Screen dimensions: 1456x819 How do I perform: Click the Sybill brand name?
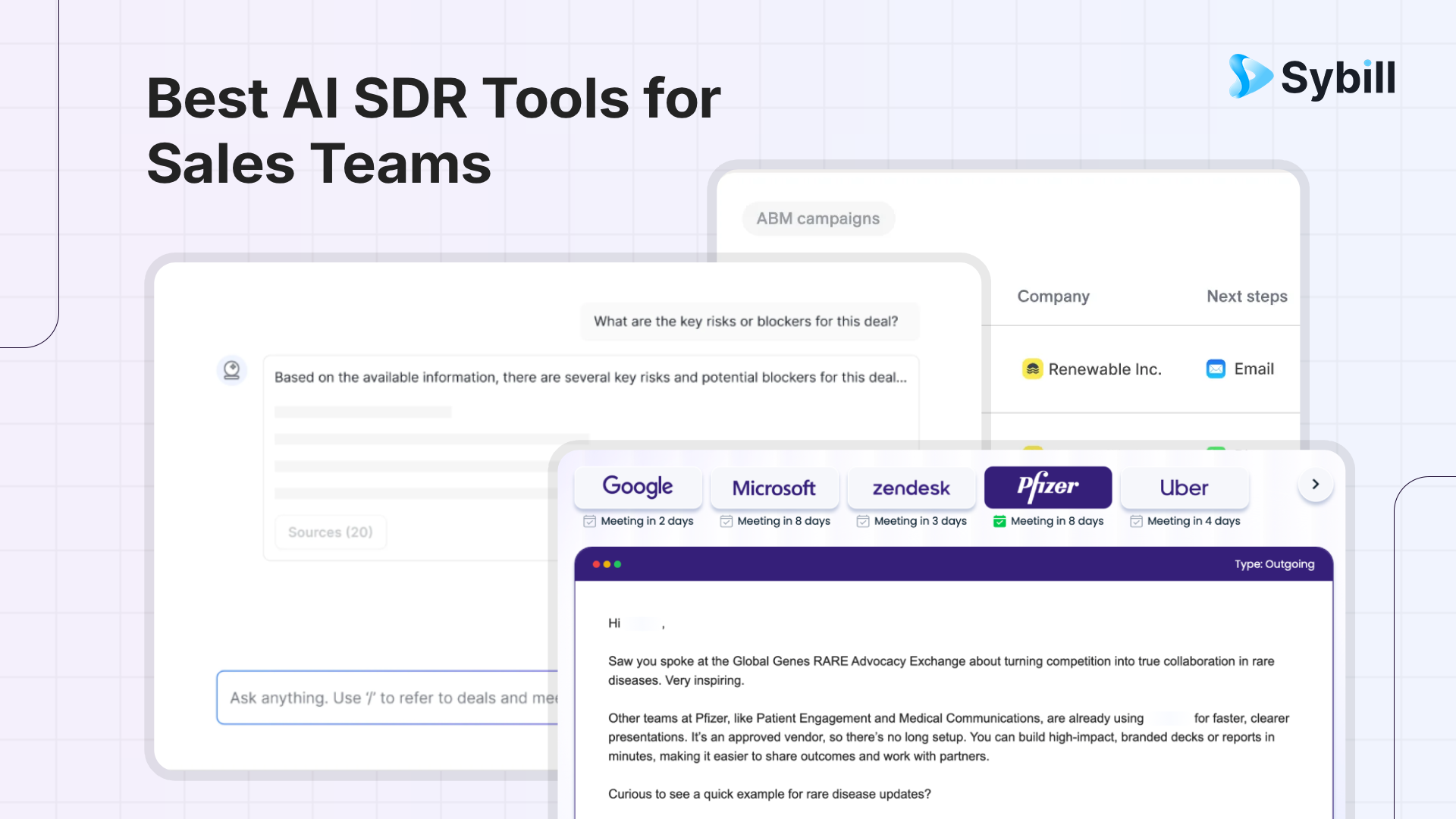pyautogui.click(x=1338, y=77)
